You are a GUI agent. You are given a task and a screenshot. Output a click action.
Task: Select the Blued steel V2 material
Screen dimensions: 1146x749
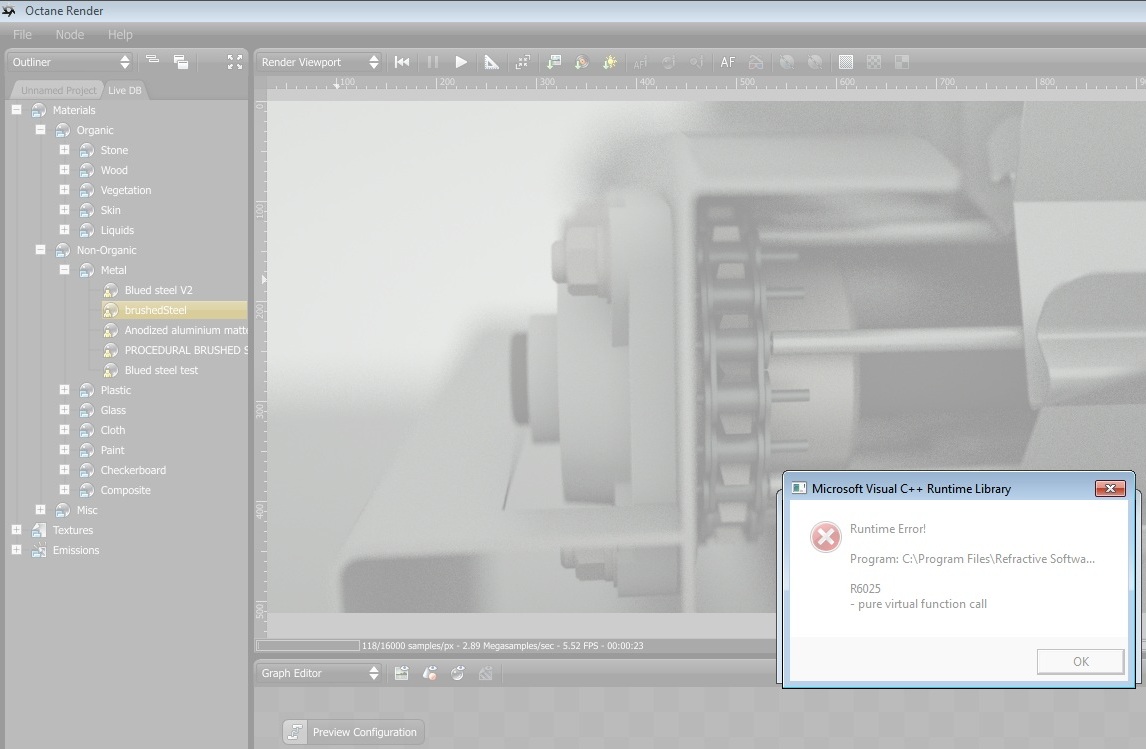(159, 290)
